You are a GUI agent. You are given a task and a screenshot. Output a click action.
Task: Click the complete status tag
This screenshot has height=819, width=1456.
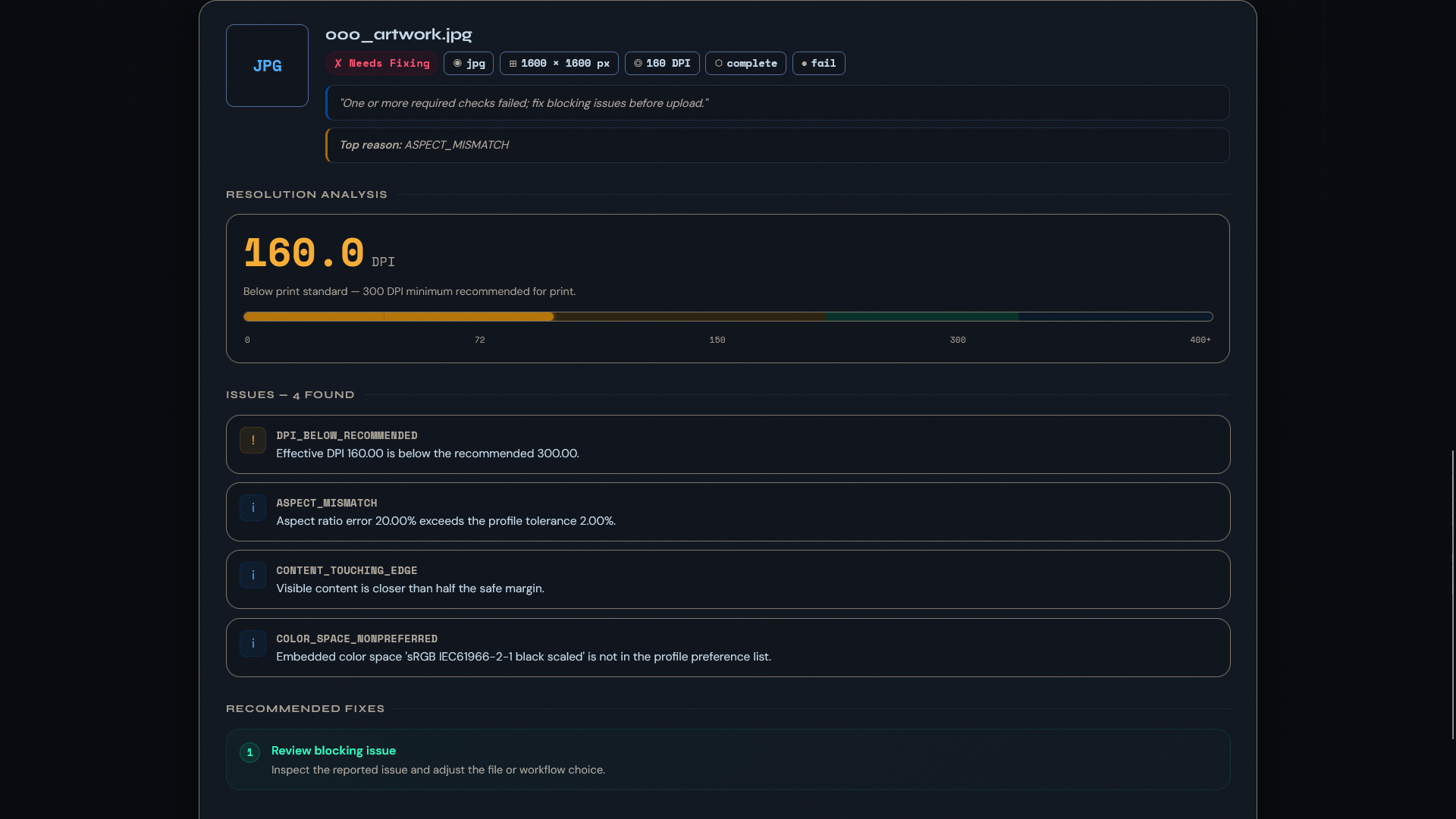pyautogui.click(x=745, y=63)
